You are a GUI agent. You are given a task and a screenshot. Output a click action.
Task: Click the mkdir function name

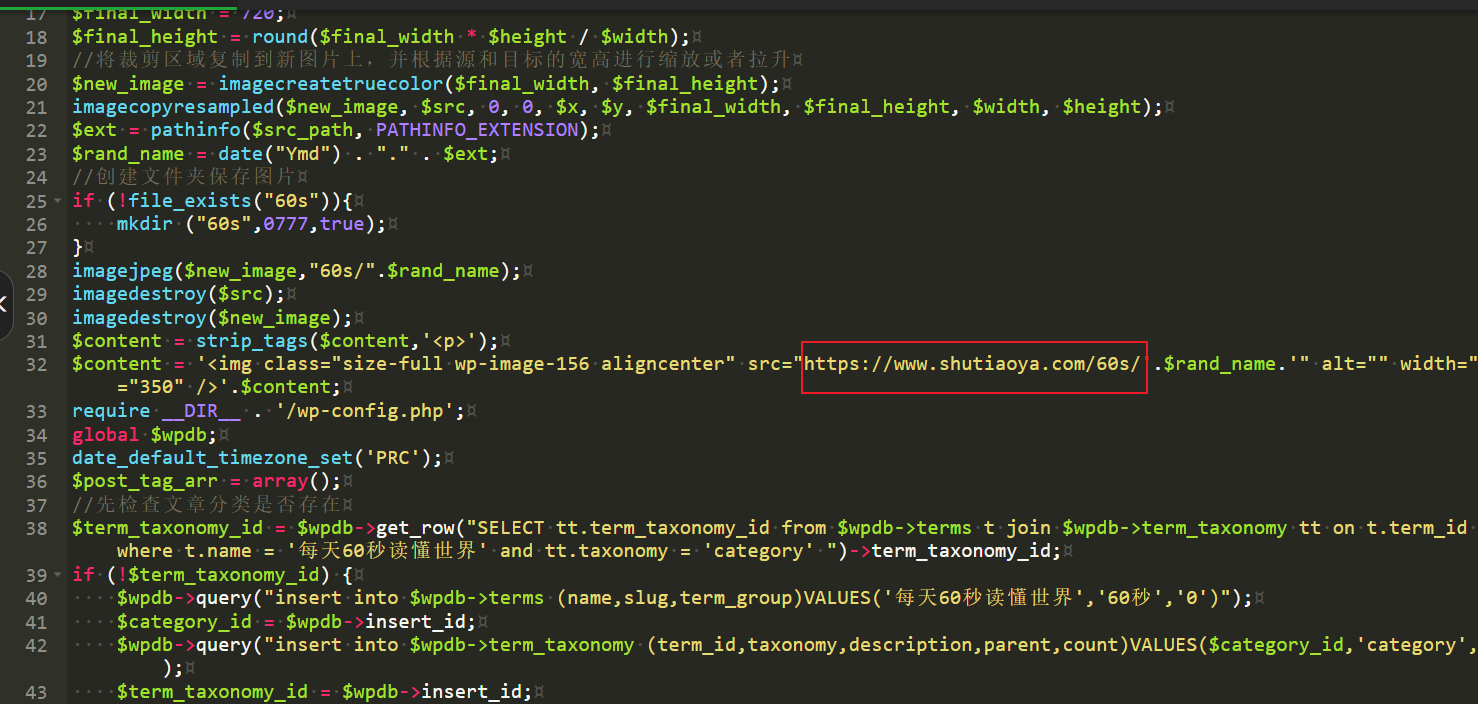click(x=144, y=224)
